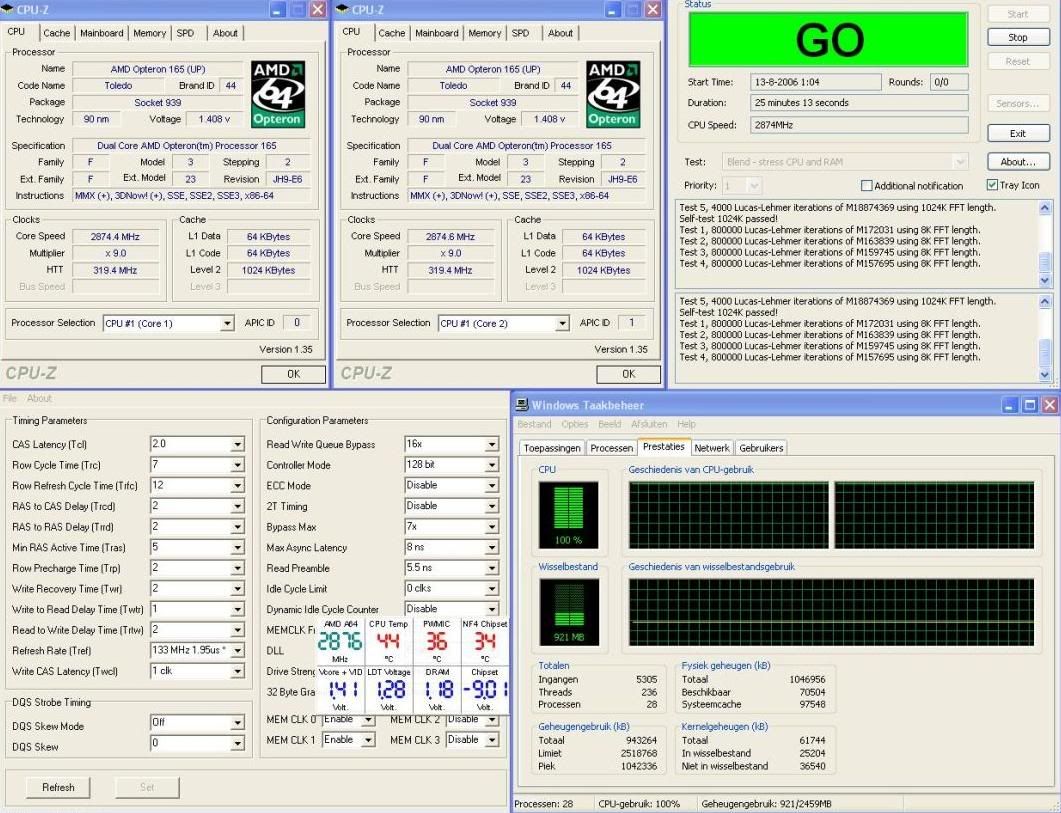Expand Read Write Queue Bypass dropdown
Viewport: 1061px width, 813px height.
pos(492,445)
